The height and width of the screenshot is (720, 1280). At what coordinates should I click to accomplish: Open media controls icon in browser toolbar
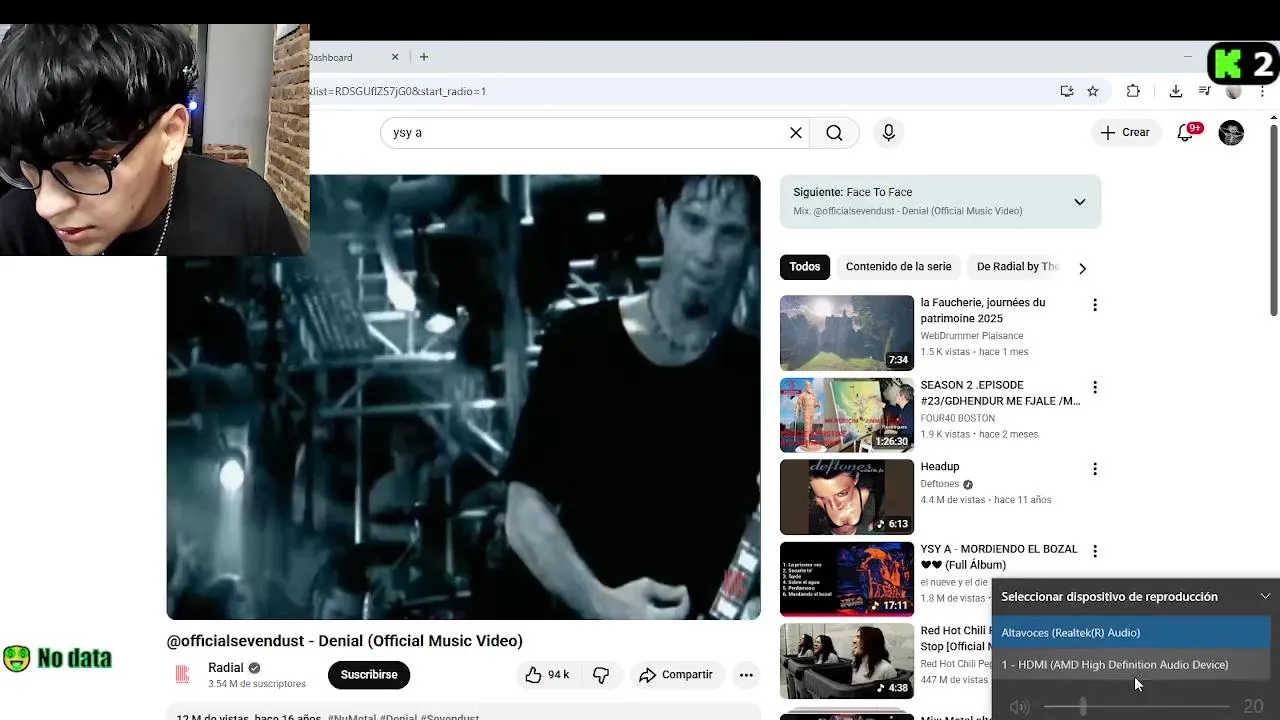[1205, 91]
